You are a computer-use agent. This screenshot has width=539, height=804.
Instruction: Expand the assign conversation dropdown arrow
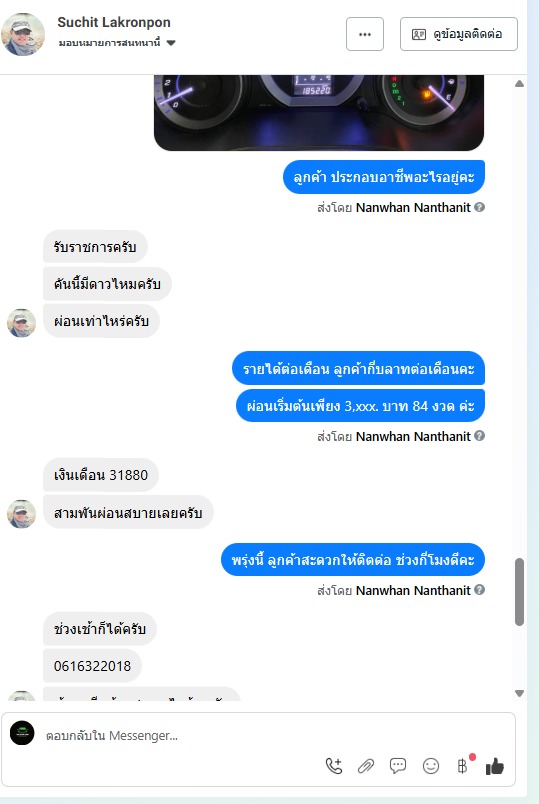tap(171, 43)
